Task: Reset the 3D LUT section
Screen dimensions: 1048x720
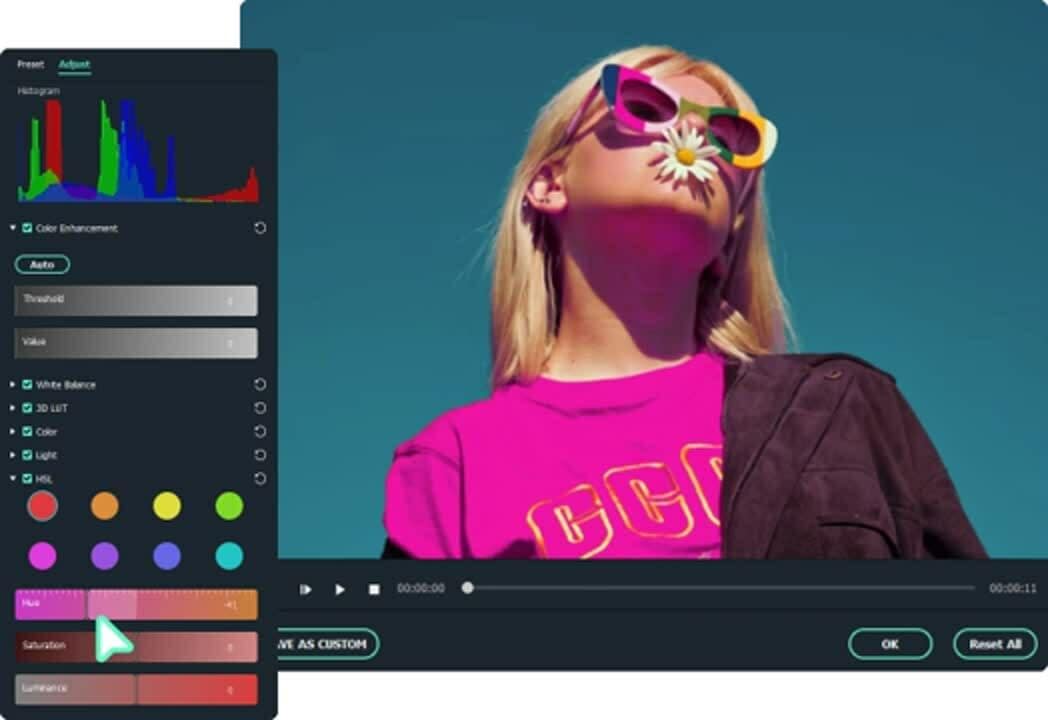Action: [x=260, y=408]
